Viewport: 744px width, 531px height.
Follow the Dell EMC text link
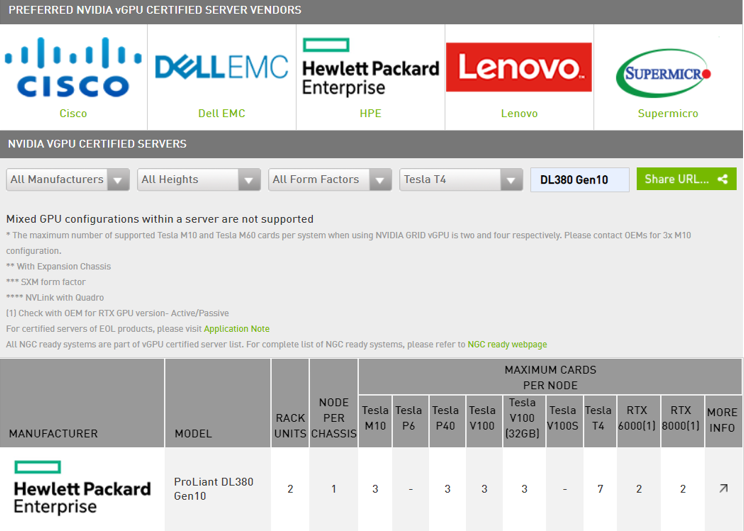point(222,113)
